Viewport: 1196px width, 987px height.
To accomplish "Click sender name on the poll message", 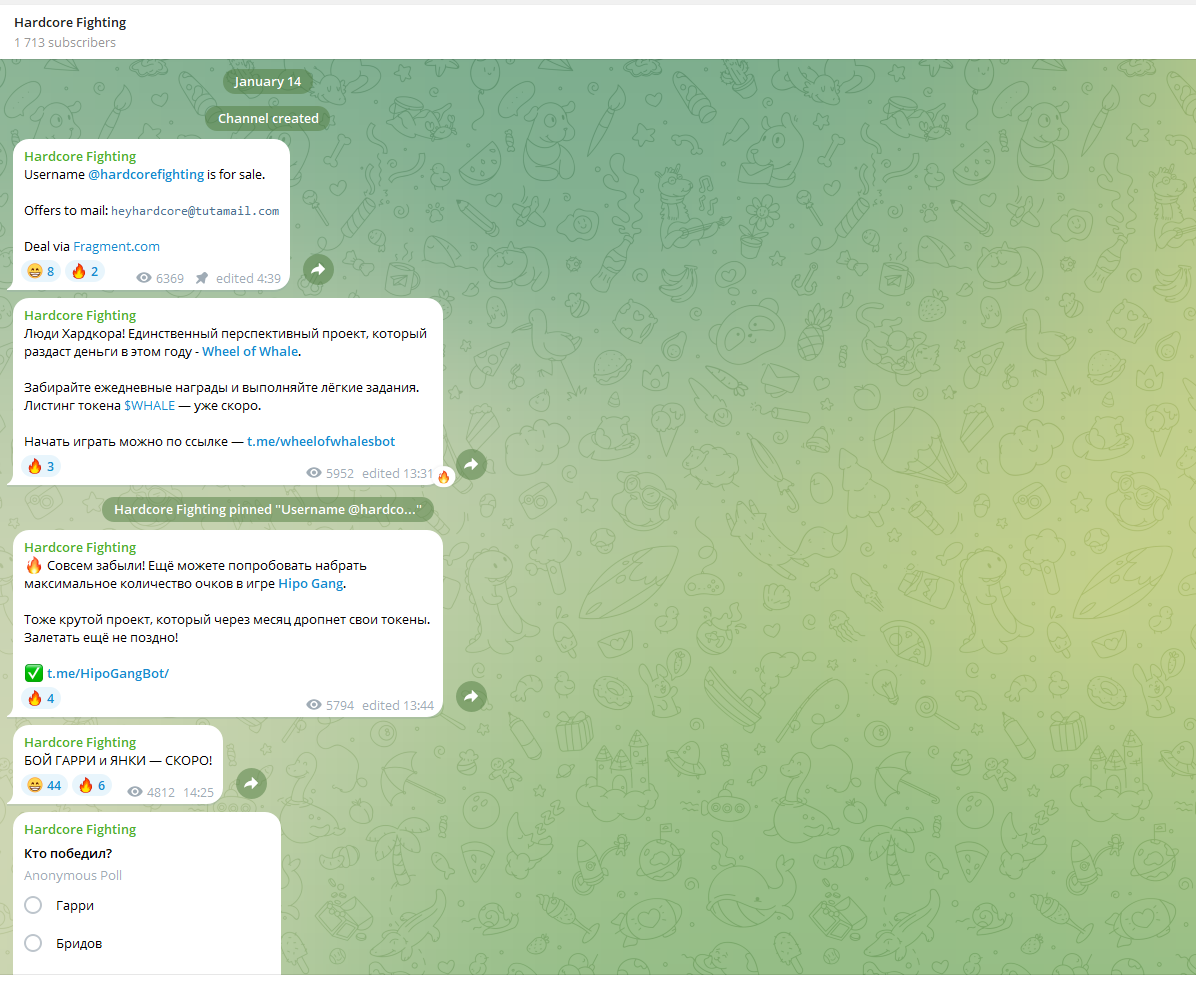I will [80, 829].
